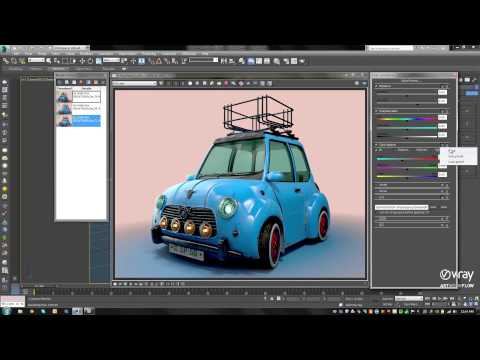Click first icon in render history toolbar
The width and height of the screenshot is (480, 360).
click(60, 82)
